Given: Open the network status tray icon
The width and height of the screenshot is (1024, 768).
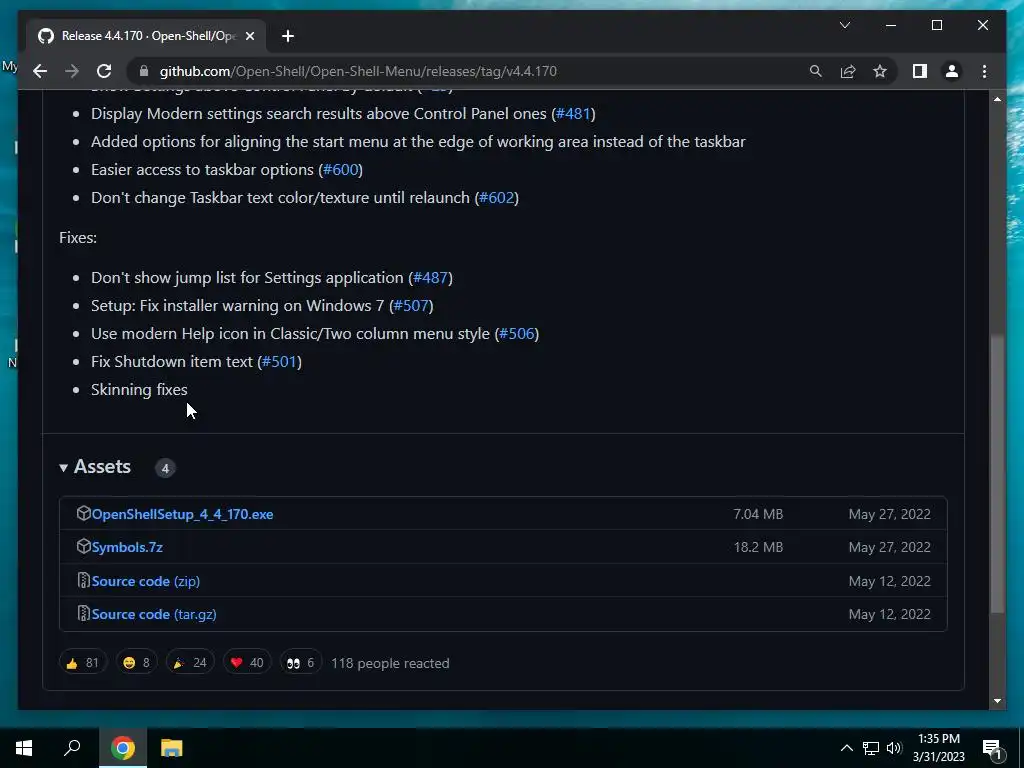Looking at the screenshot, I should pos(871,748).
